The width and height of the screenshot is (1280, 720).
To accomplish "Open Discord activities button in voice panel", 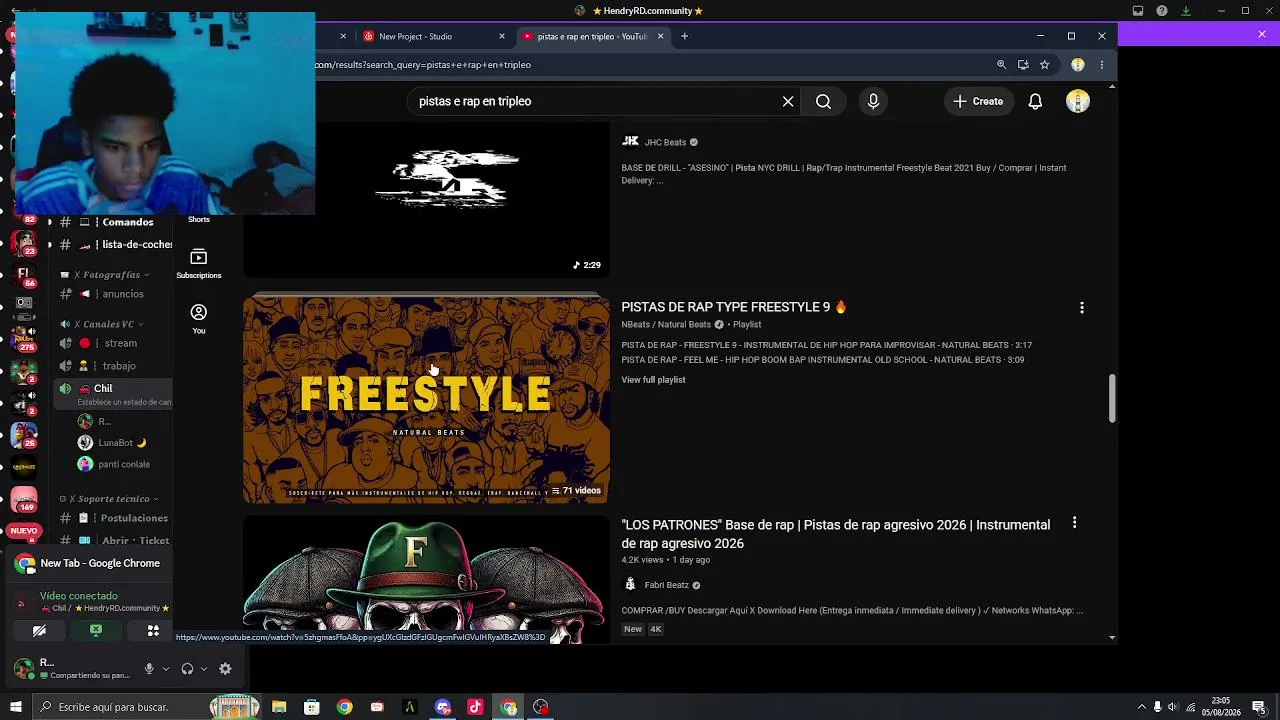I will click(153, 631).
